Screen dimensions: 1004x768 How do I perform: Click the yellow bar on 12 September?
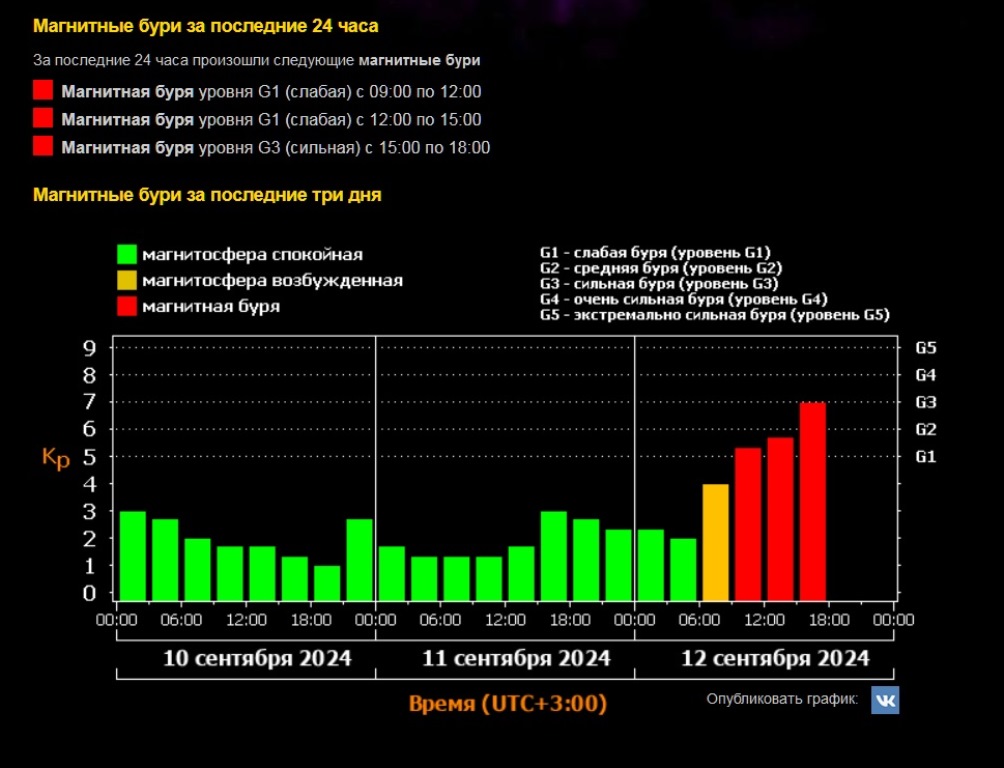(715, 540)
